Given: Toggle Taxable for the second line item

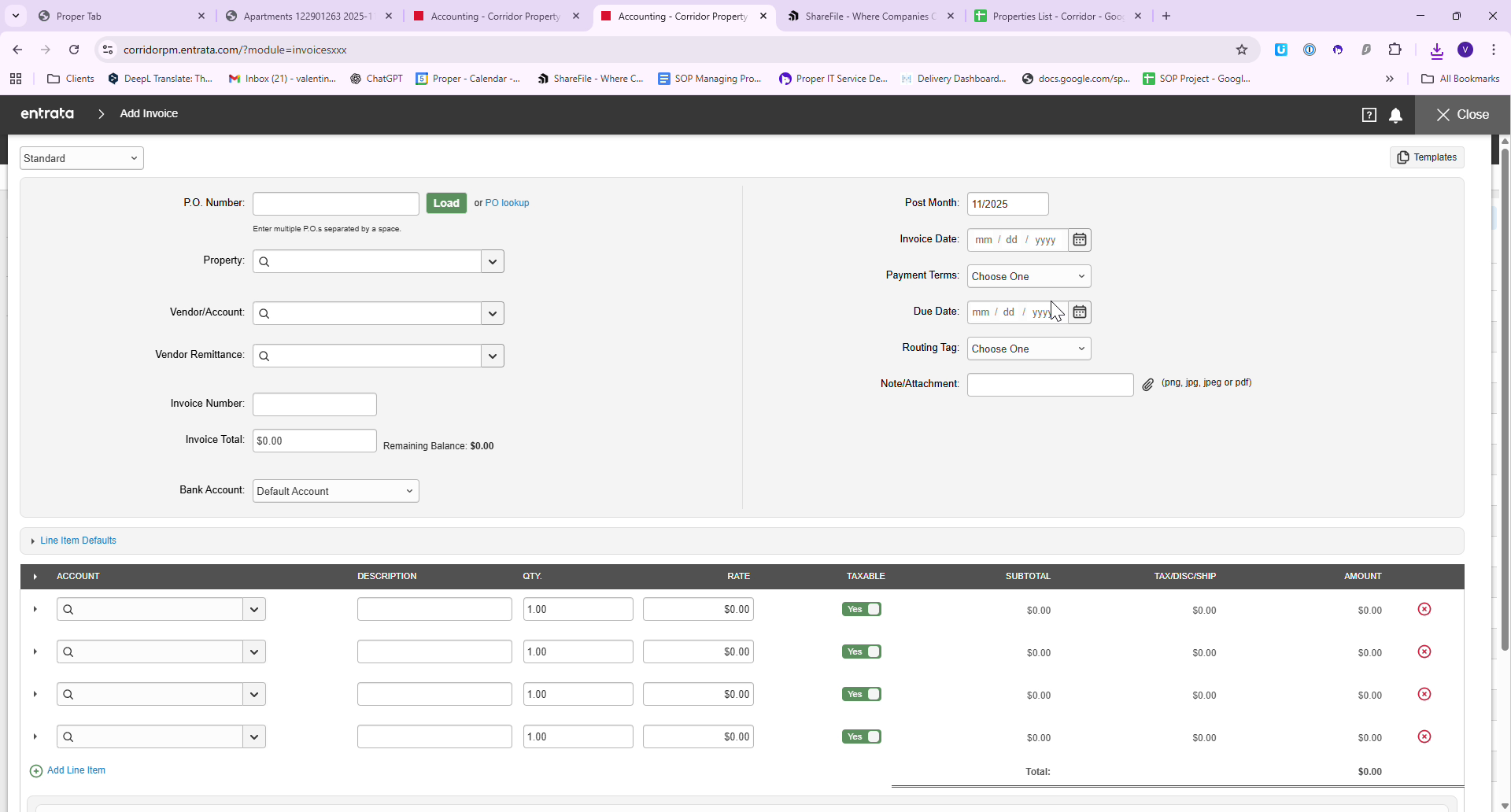Looking at the screenshot, I should pyautogui.click(x=862, y=651).
